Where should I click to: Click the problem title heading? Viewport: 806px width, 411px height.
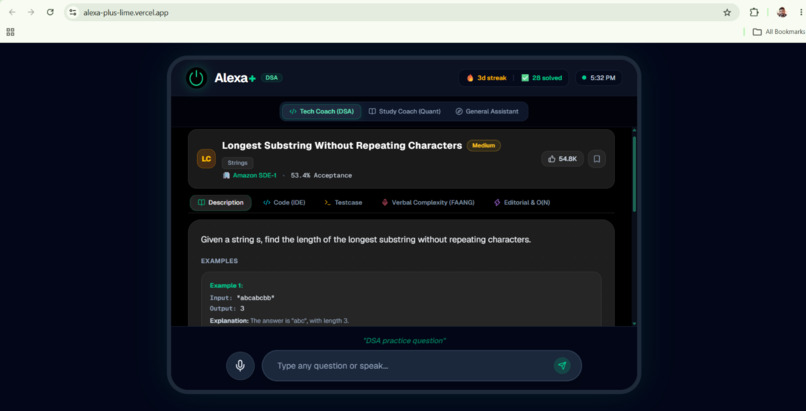point(342,146)
